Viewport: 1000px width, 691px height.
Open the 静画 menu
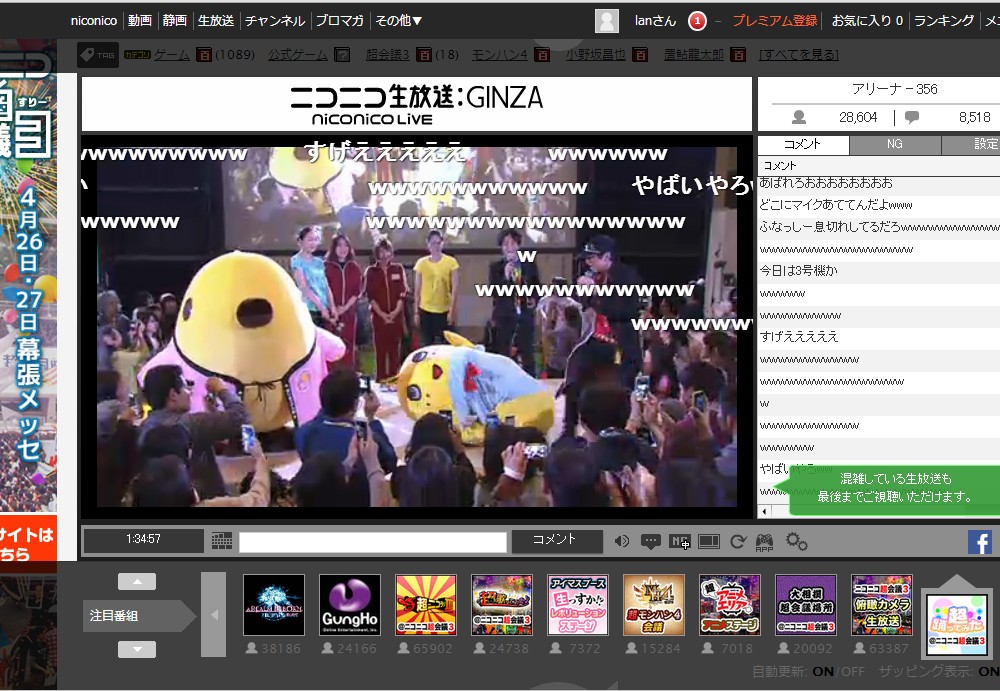(x=174, y=20)
